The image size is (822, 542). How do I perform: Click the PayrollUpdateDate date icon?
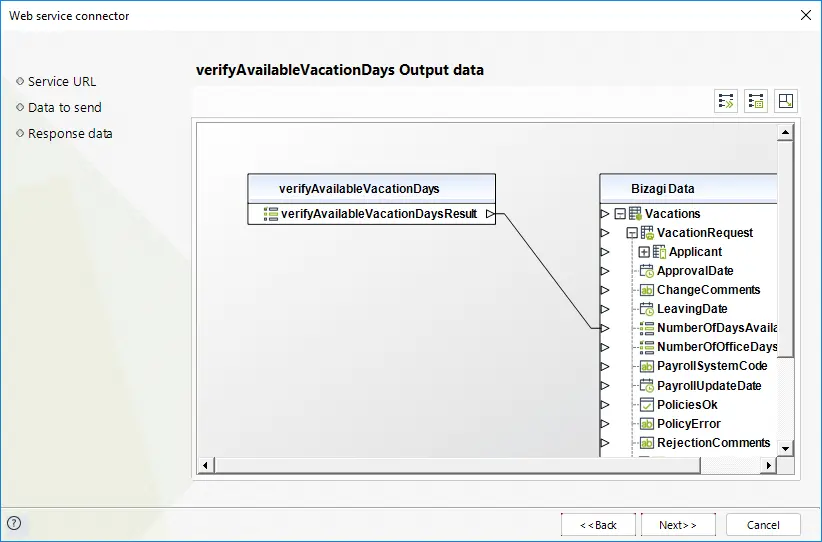647,385
